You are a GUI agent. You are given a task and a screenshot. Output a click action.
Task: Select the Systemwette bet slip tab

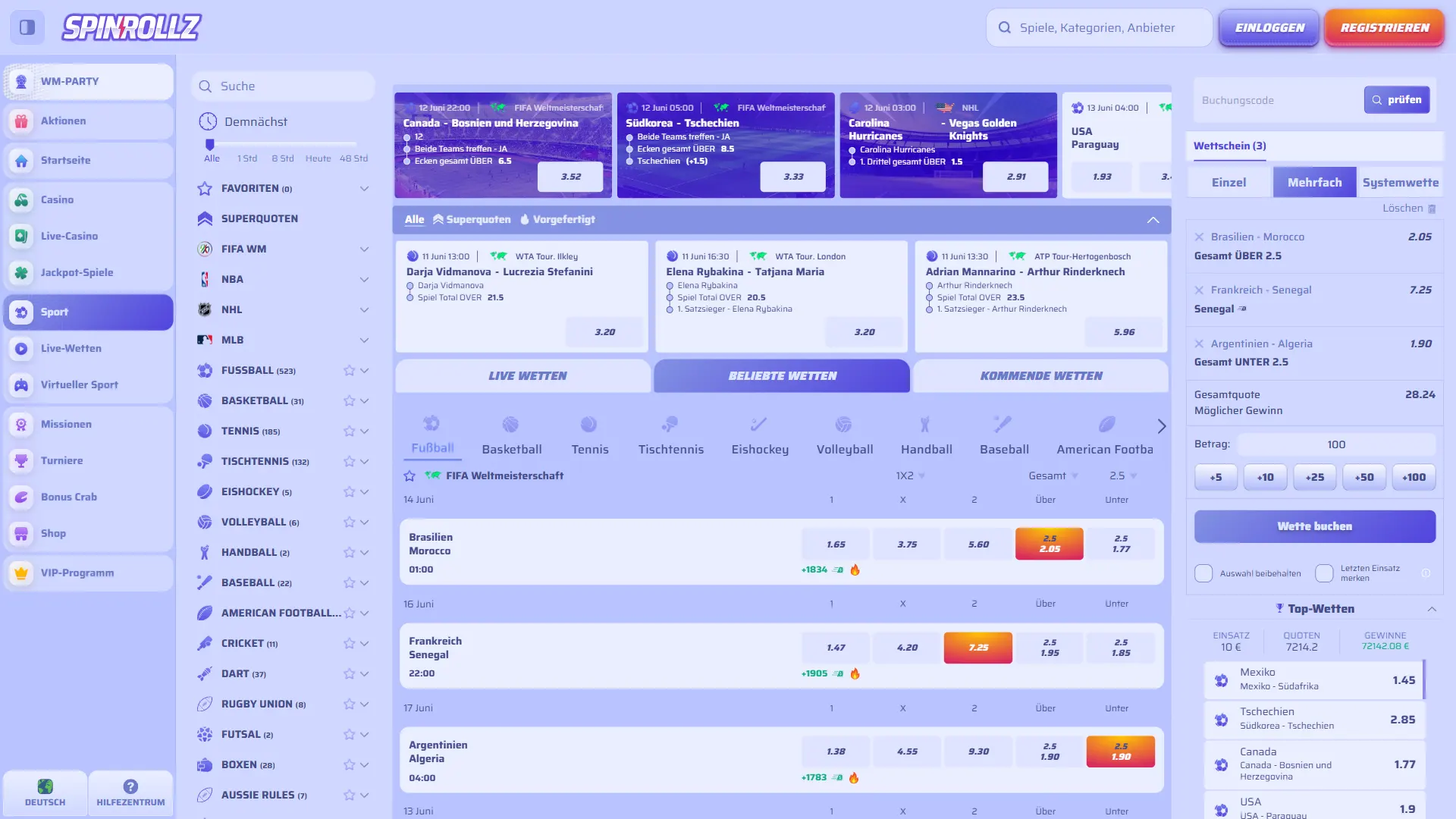[1400, 183]
